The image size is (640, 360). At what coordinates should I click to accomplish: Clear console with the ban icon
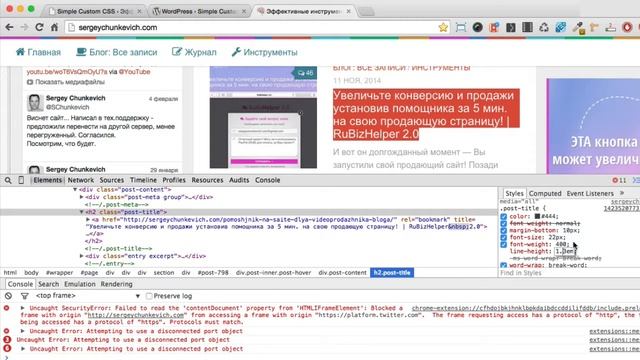[x=9, y=296]
